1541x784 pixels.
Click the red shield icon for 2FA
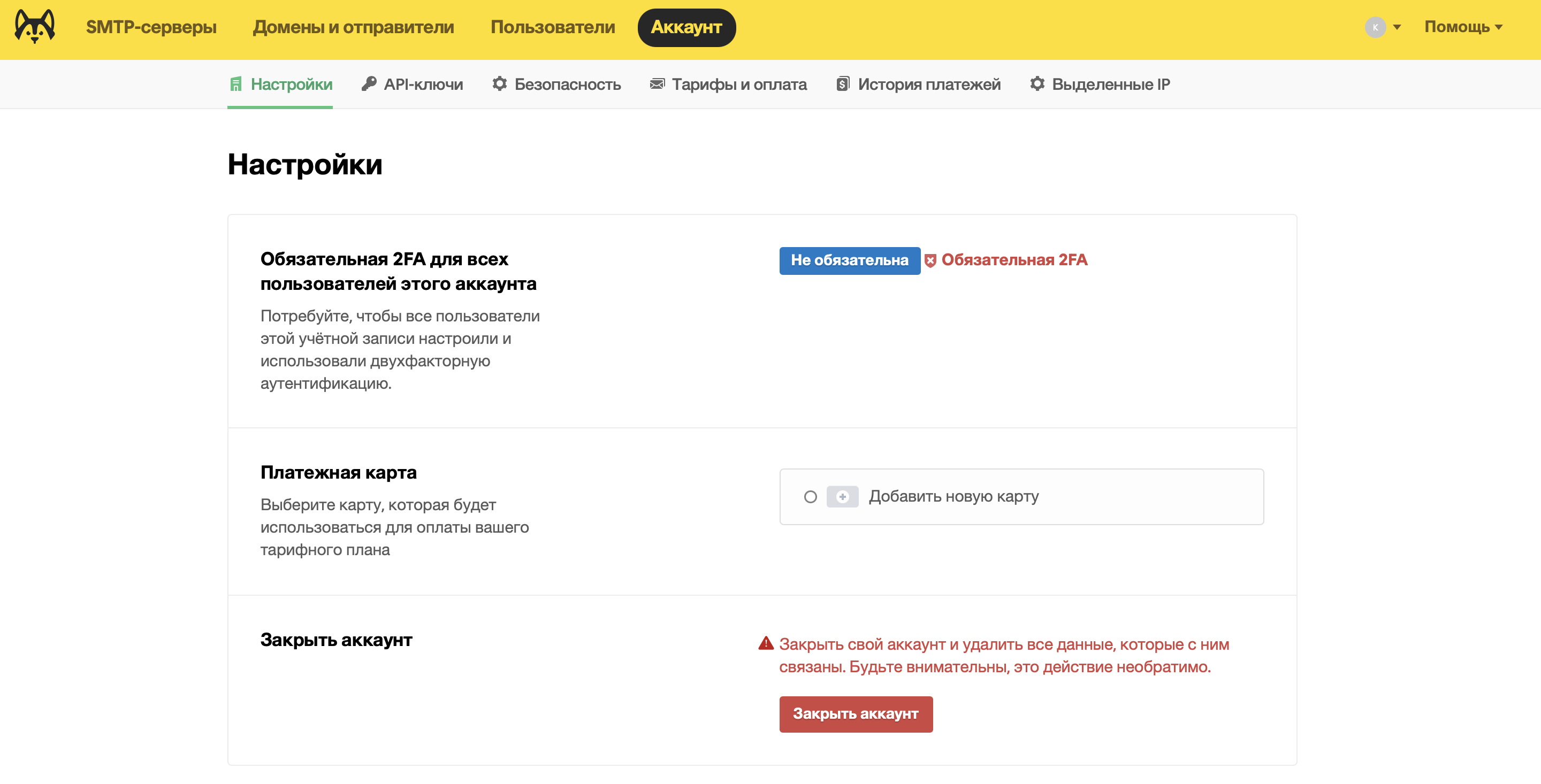[930, 261]
